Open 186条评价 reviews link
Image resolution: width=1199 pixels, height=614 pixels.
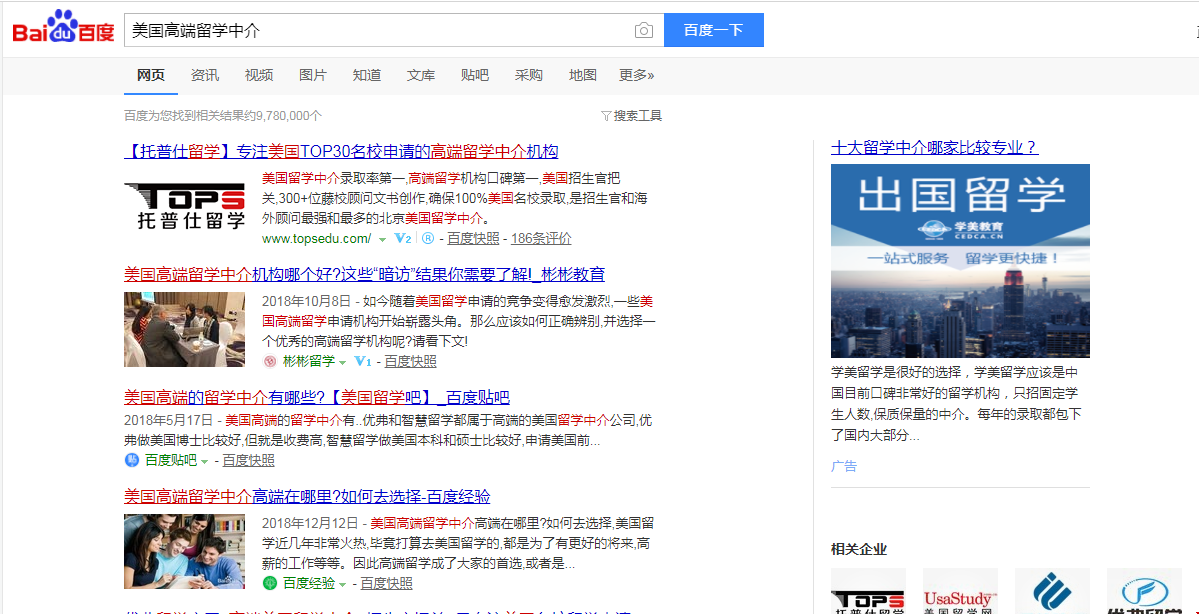[x=541, y=239]
